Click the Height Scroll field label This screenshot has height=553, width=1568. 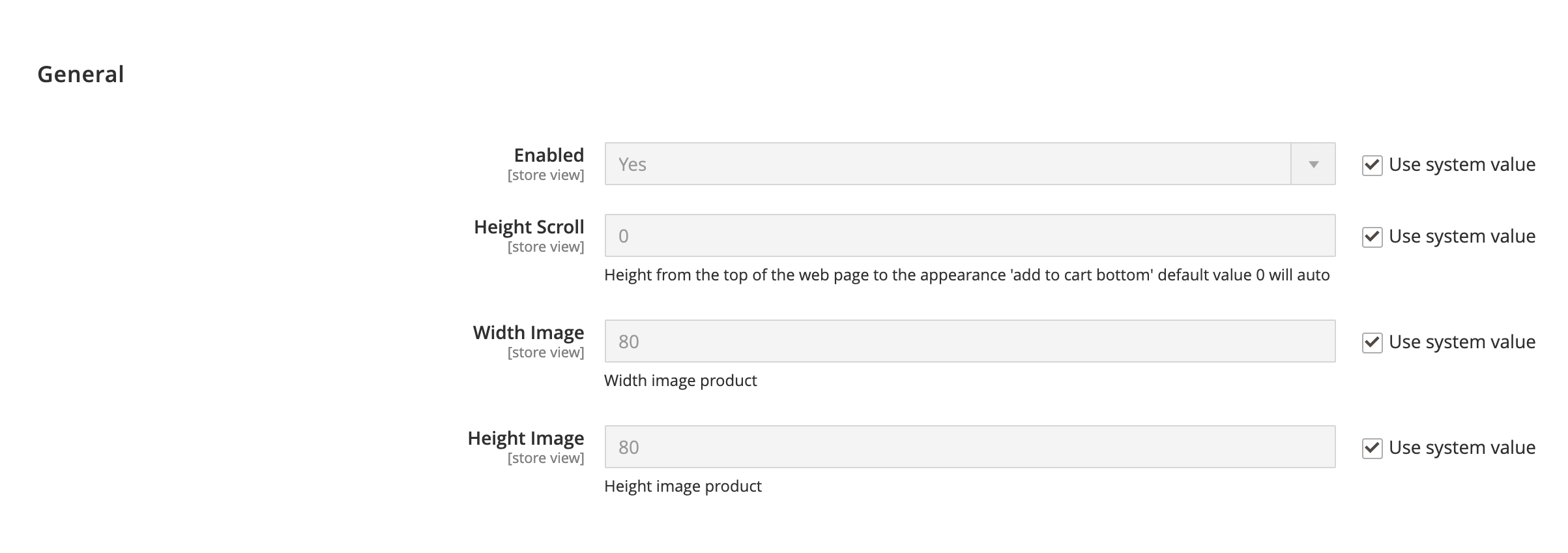tap(529, 227)
